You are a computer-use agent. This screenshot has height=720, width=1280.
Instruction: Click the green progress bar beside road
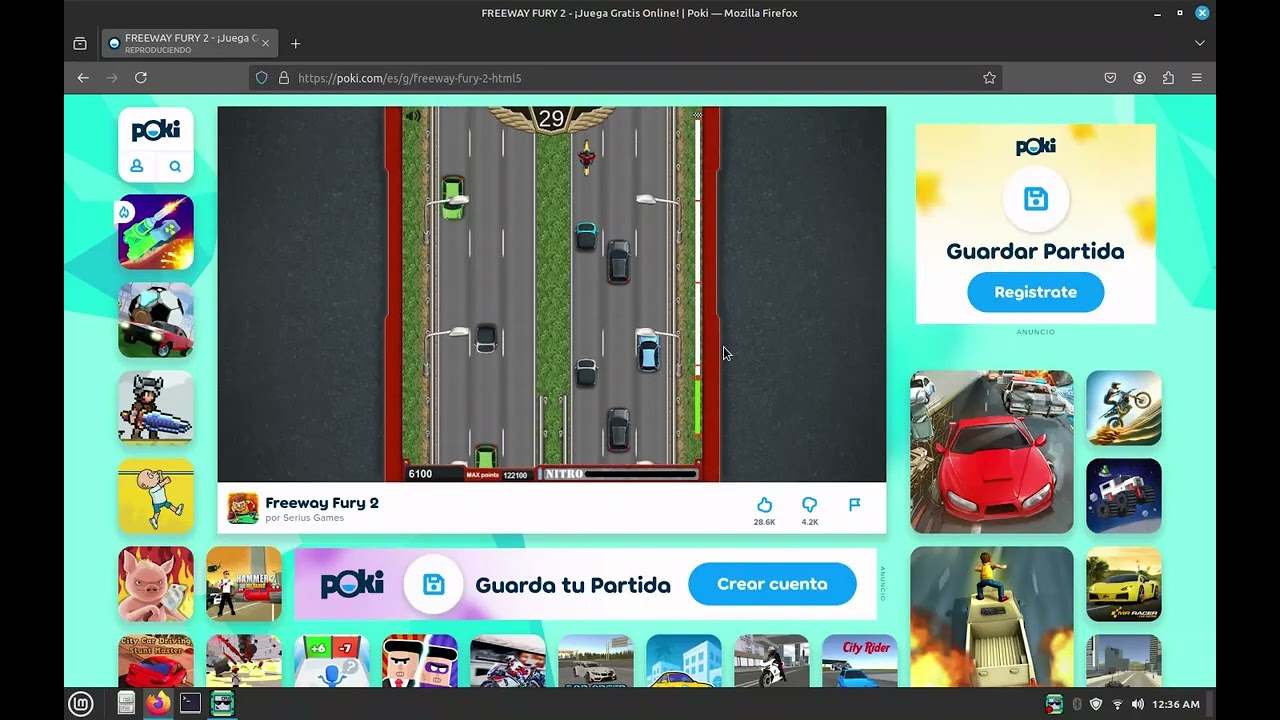point(697,405)
